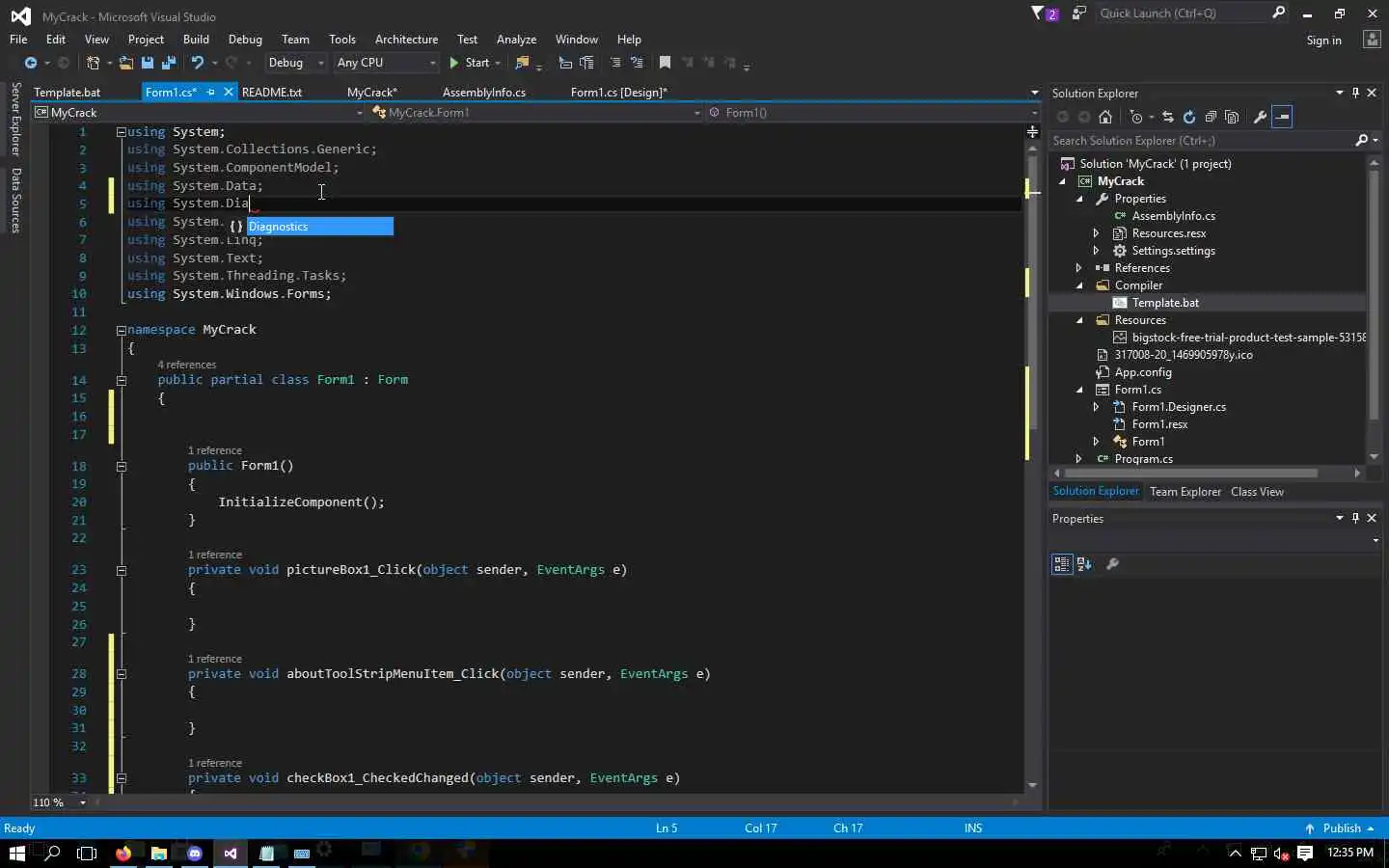Open the Any CPU platform dropdown

386,63
